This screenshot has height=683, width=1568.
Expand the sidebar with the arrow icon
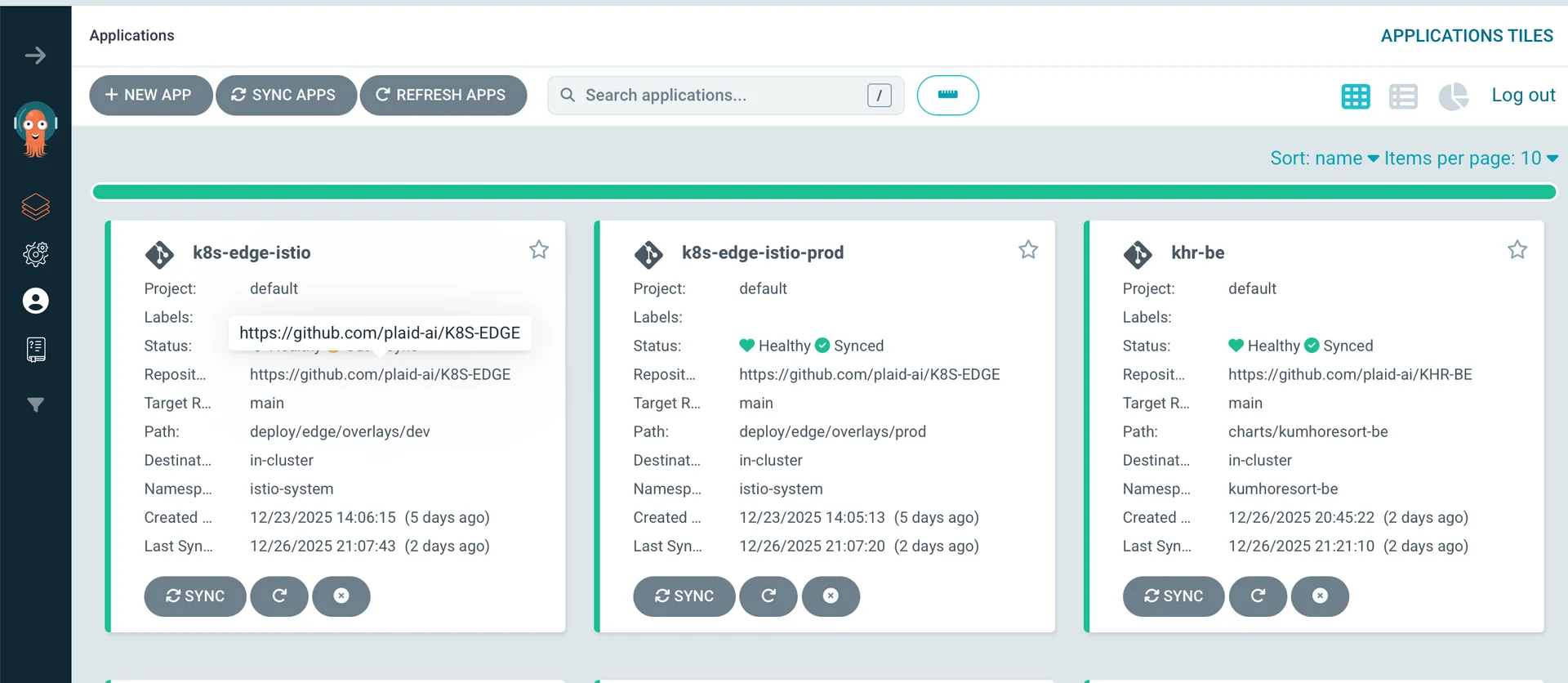[35, 56]
